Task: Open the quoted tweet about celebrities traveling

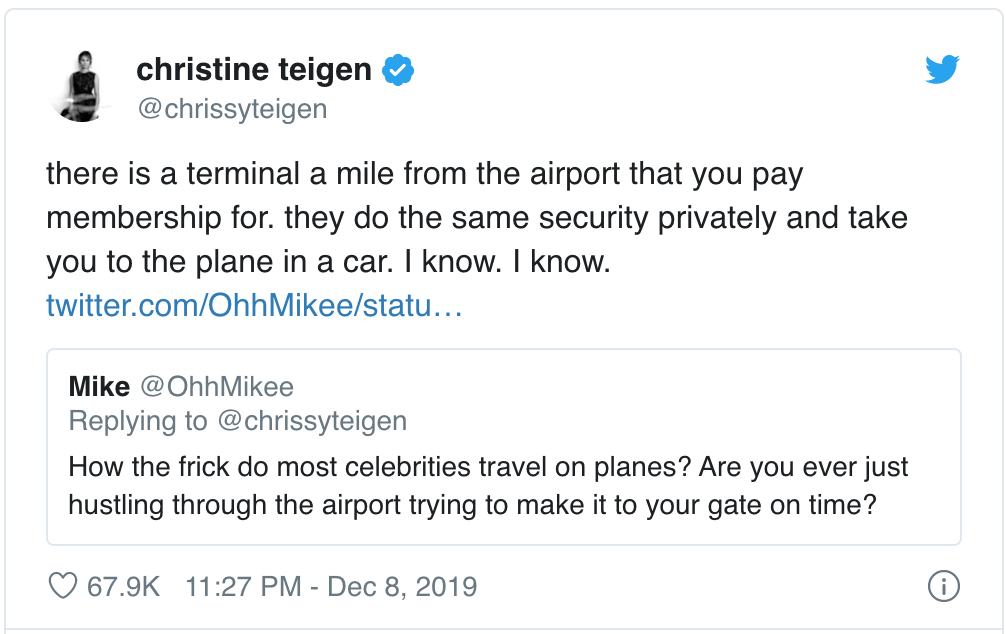Action: coord(504,447)
